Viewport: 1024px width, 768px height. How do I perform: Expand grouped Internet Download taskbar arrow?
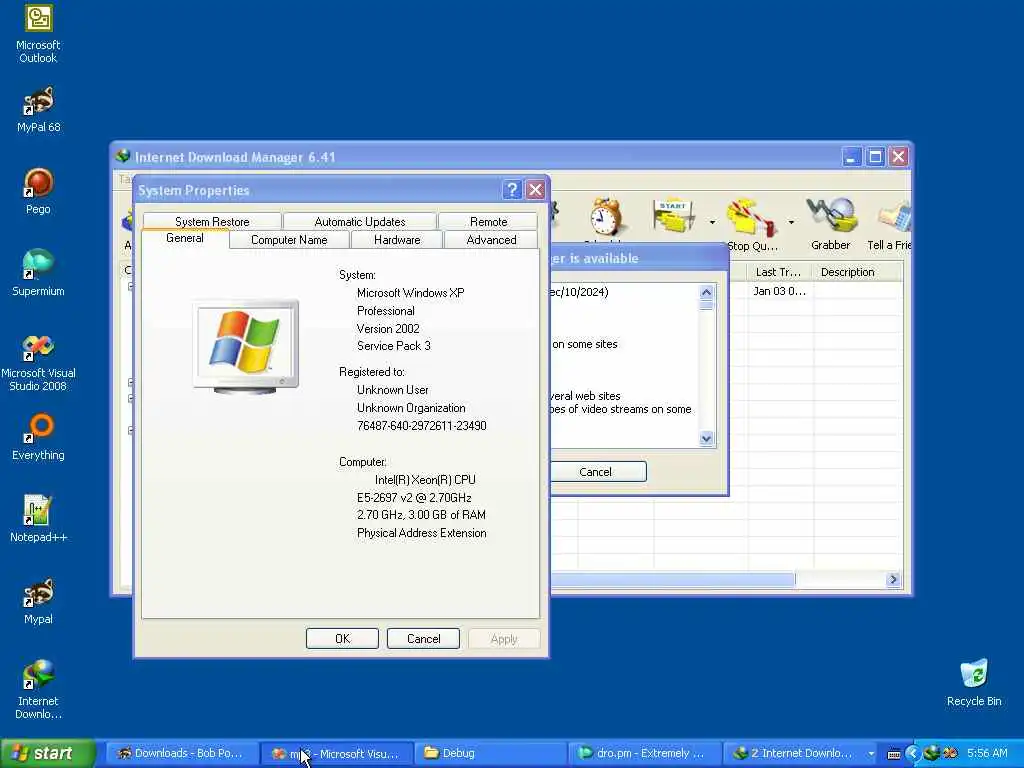[871, 754]
